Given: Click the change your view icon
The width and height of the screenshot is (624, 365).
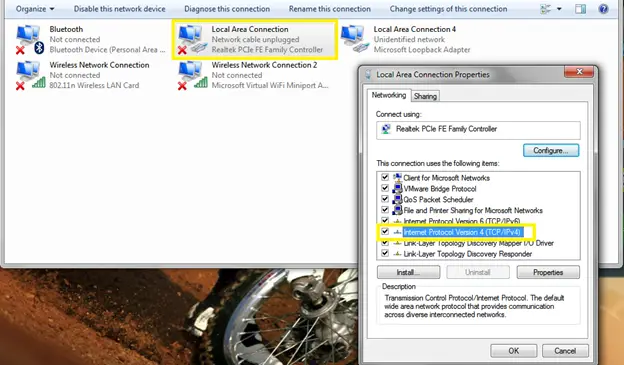Looking at the screenshot, I should coord(546,9).
